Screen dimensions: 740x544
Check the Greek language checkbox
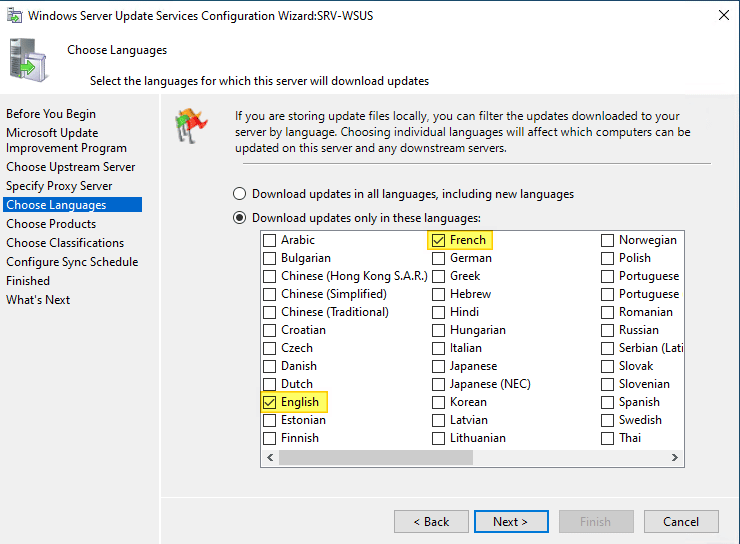coord(438,276)
